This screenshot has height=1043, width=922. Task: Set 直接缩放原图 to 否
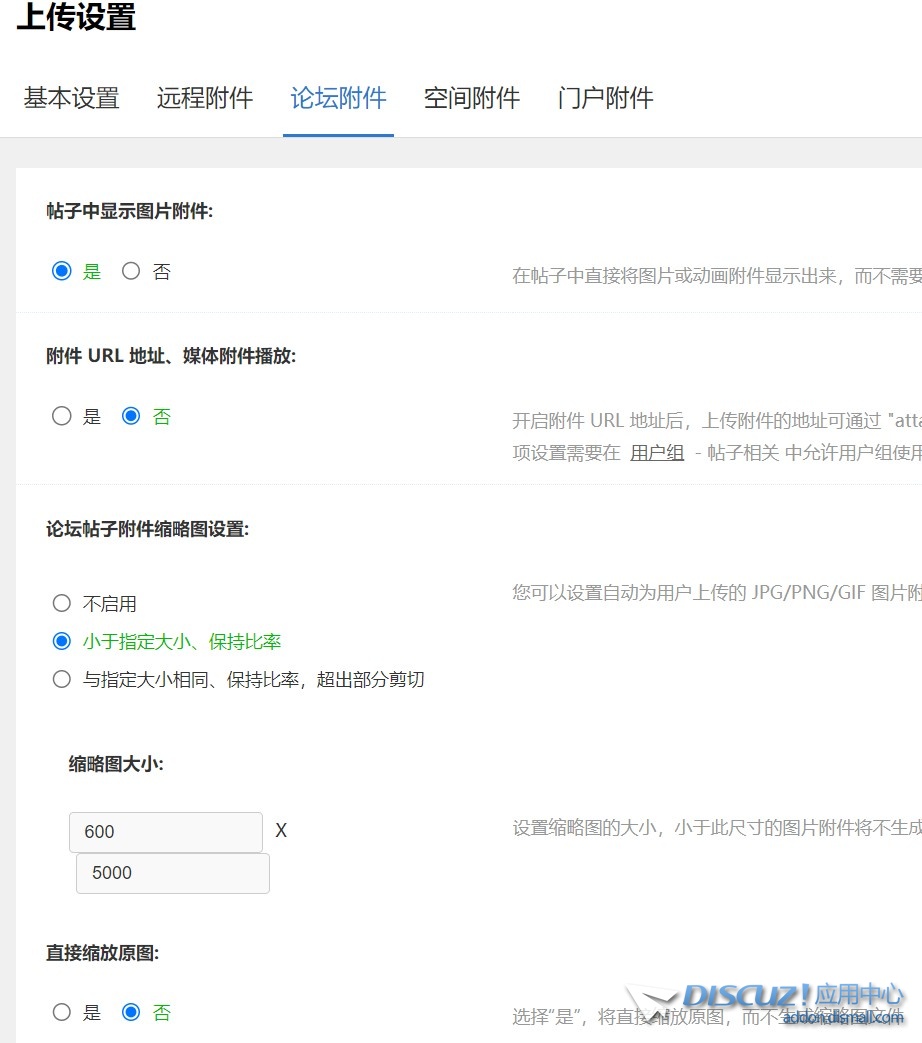click(x=131, y=1012)
